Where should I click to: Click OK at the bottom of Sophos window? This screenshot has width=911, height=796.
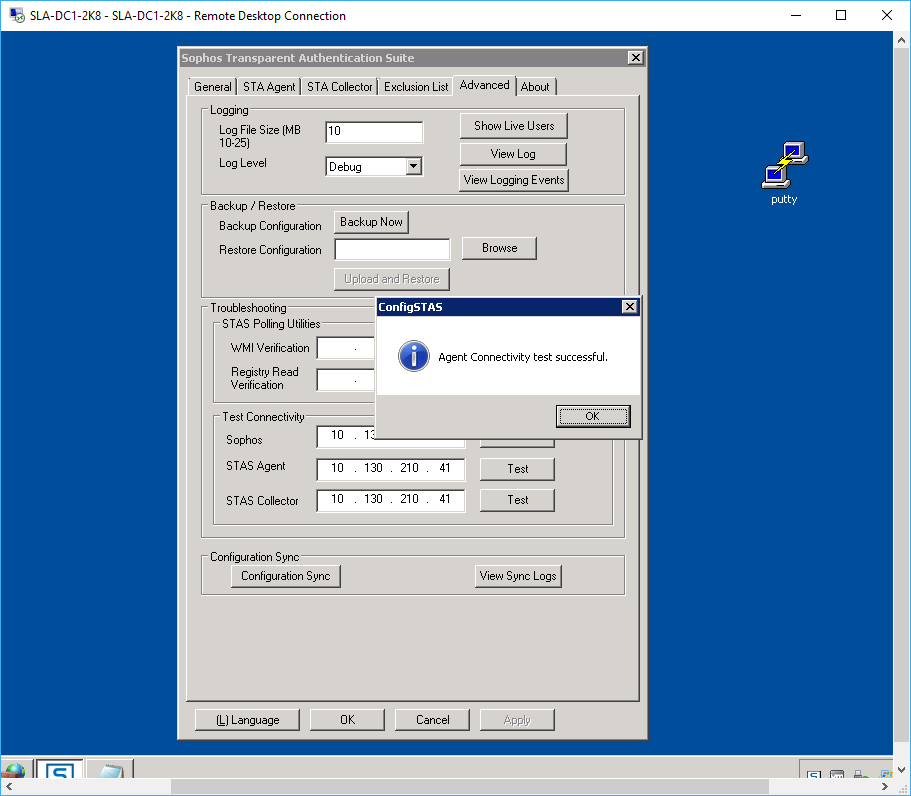(x=347, y=720)
